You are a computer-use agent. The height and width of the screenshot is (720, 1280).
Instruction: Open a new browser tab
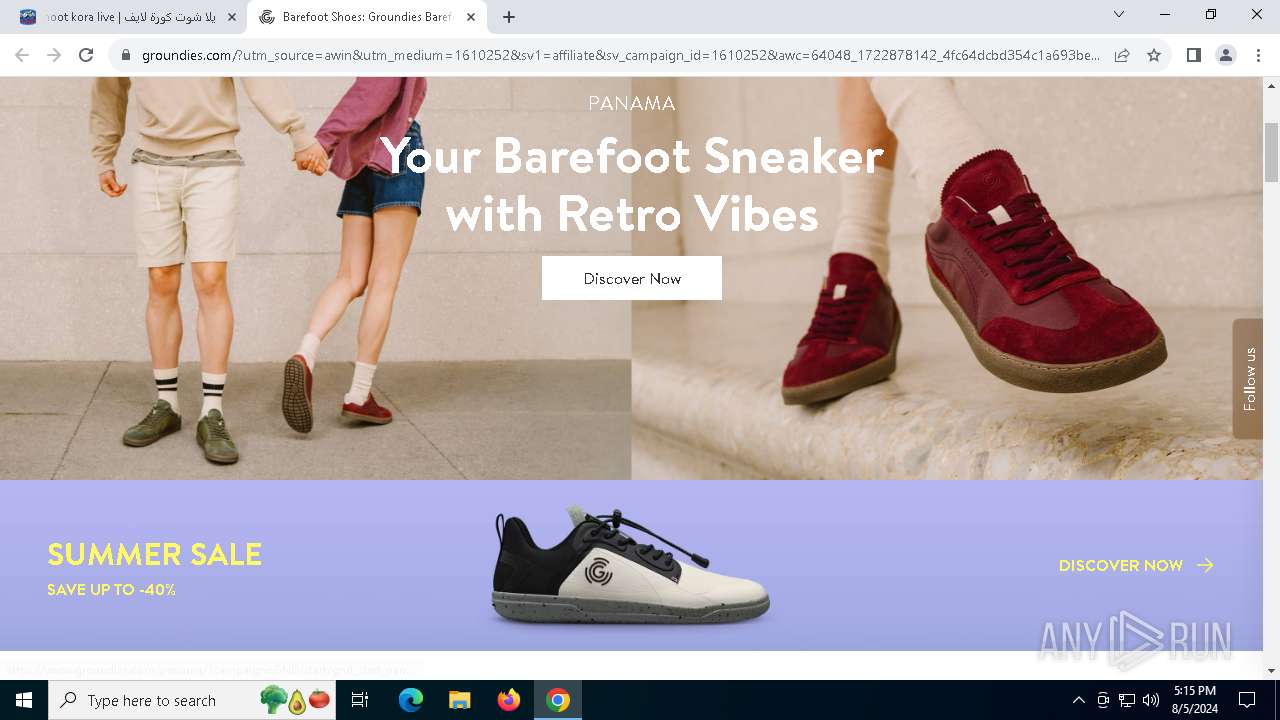pyautogui.click(x=509, y=17)
